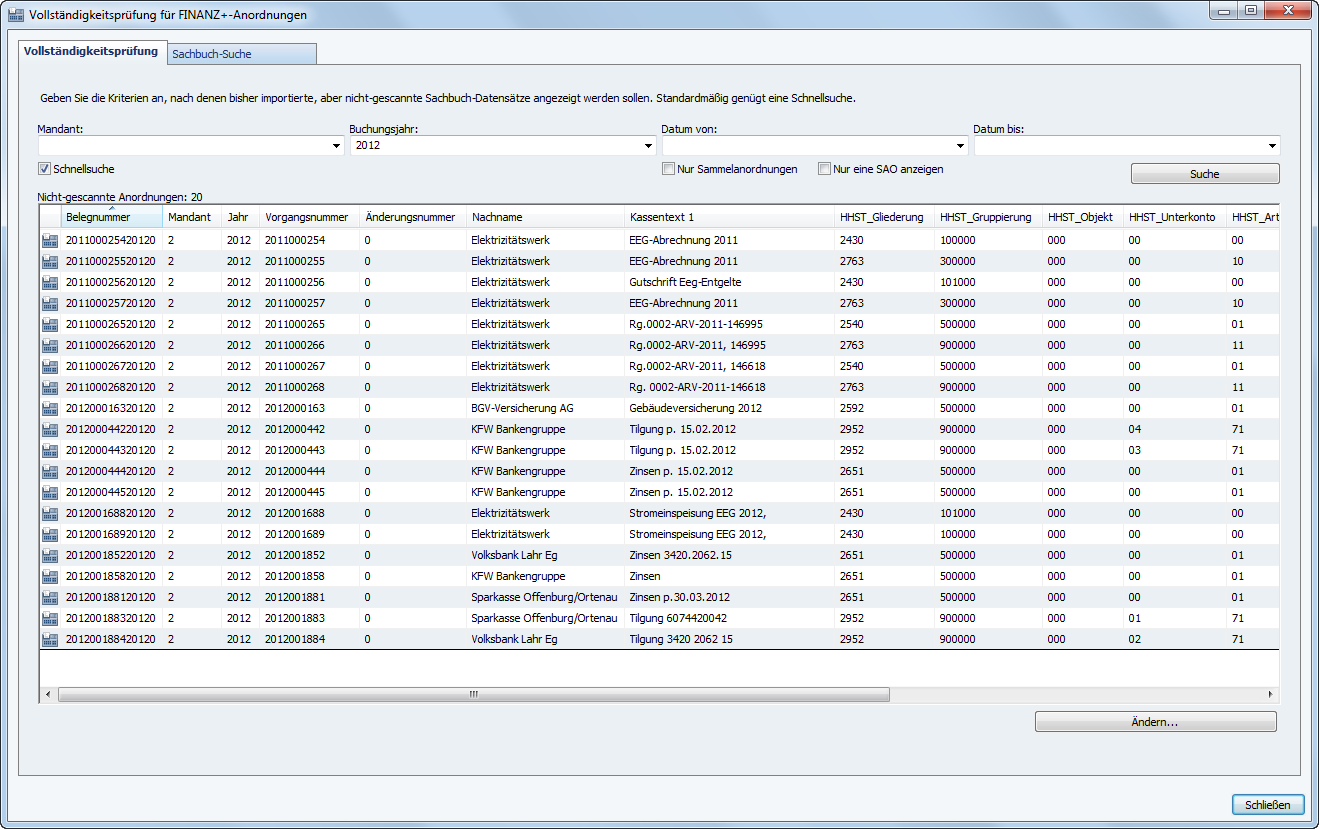This screenshot has width=1319, height=829.
Task: Click the horizontal scrollbar thumb under the table
Action: pyautogui.click(x=473, y=694)
